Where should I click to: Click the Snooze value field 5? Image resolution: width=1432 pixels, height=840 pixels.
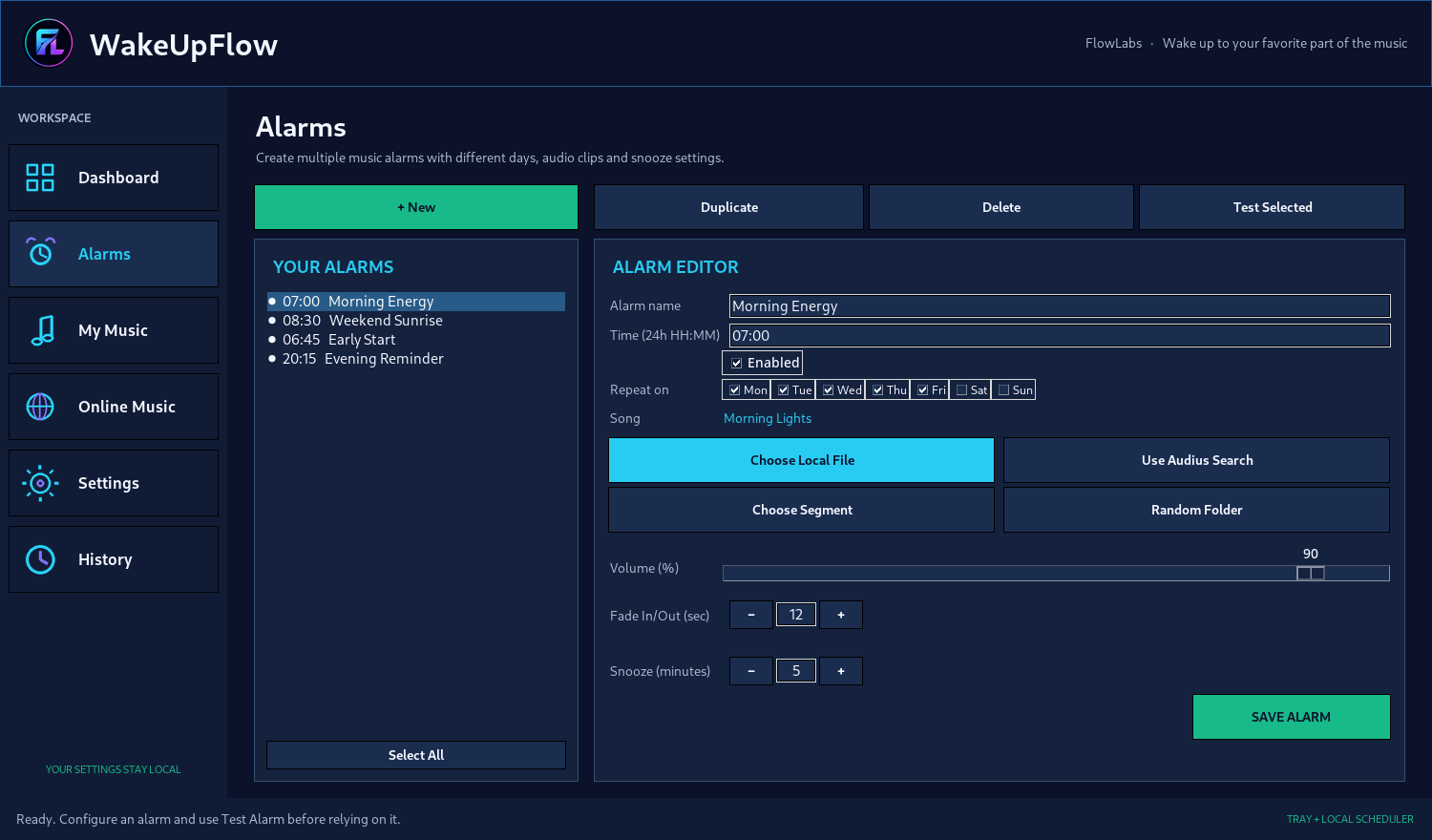[796, 671]
